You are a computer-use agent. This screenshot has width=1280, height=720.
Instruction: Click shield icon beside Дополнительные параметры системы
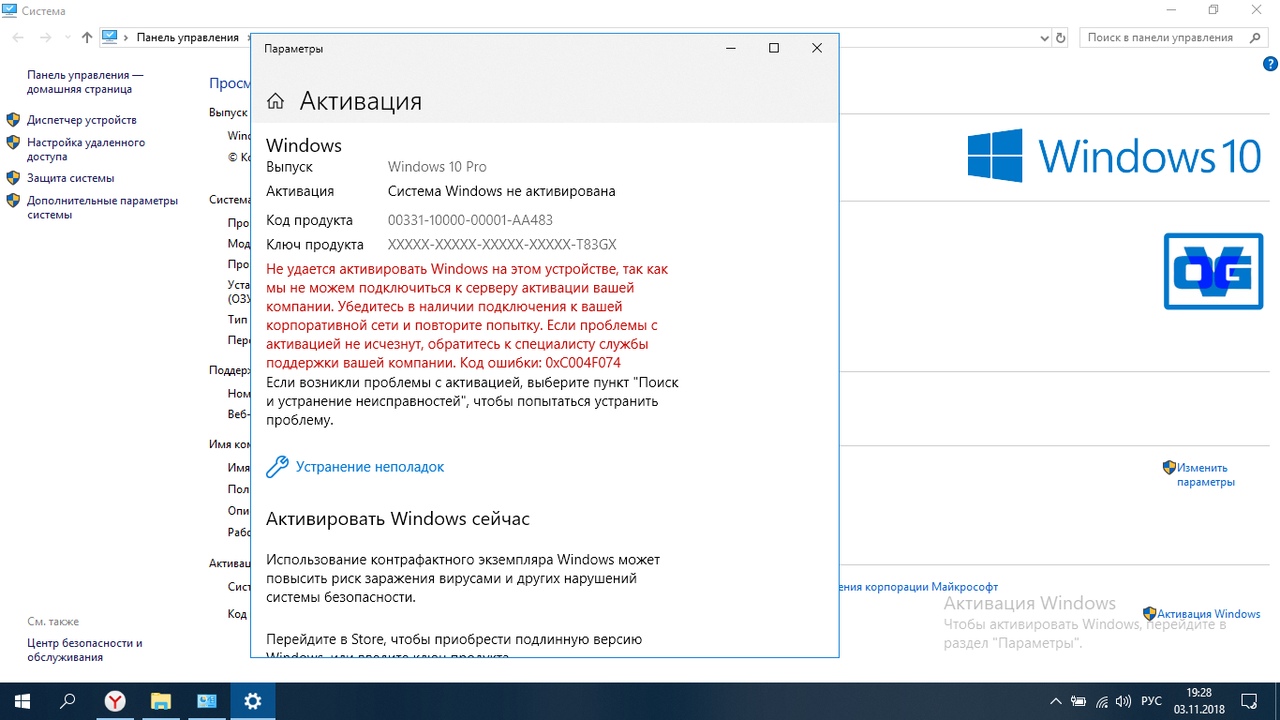tap(13, 200)
